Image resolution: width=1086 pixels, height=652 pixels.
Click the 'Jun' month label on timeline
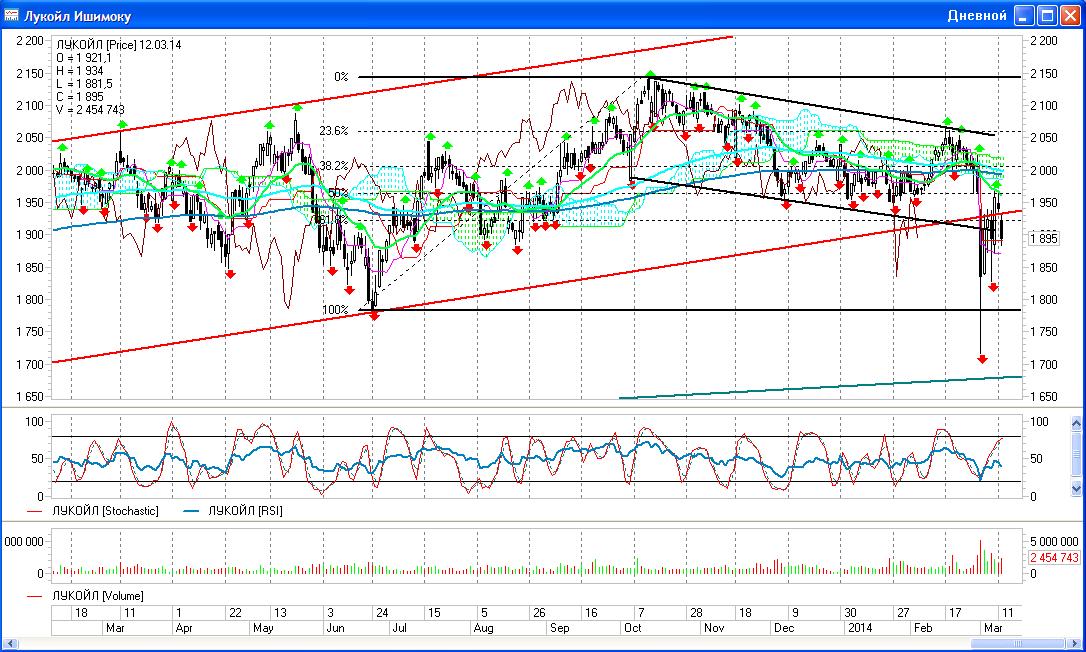tap(335, 628)
